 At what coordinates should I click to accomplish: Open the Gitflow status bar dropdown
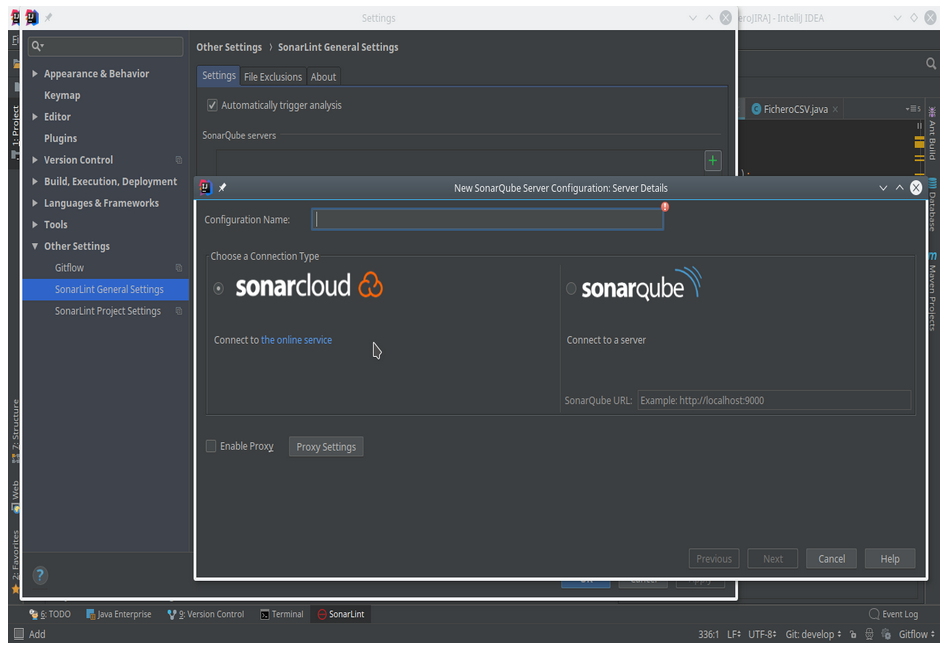click(x=917, y=634)
